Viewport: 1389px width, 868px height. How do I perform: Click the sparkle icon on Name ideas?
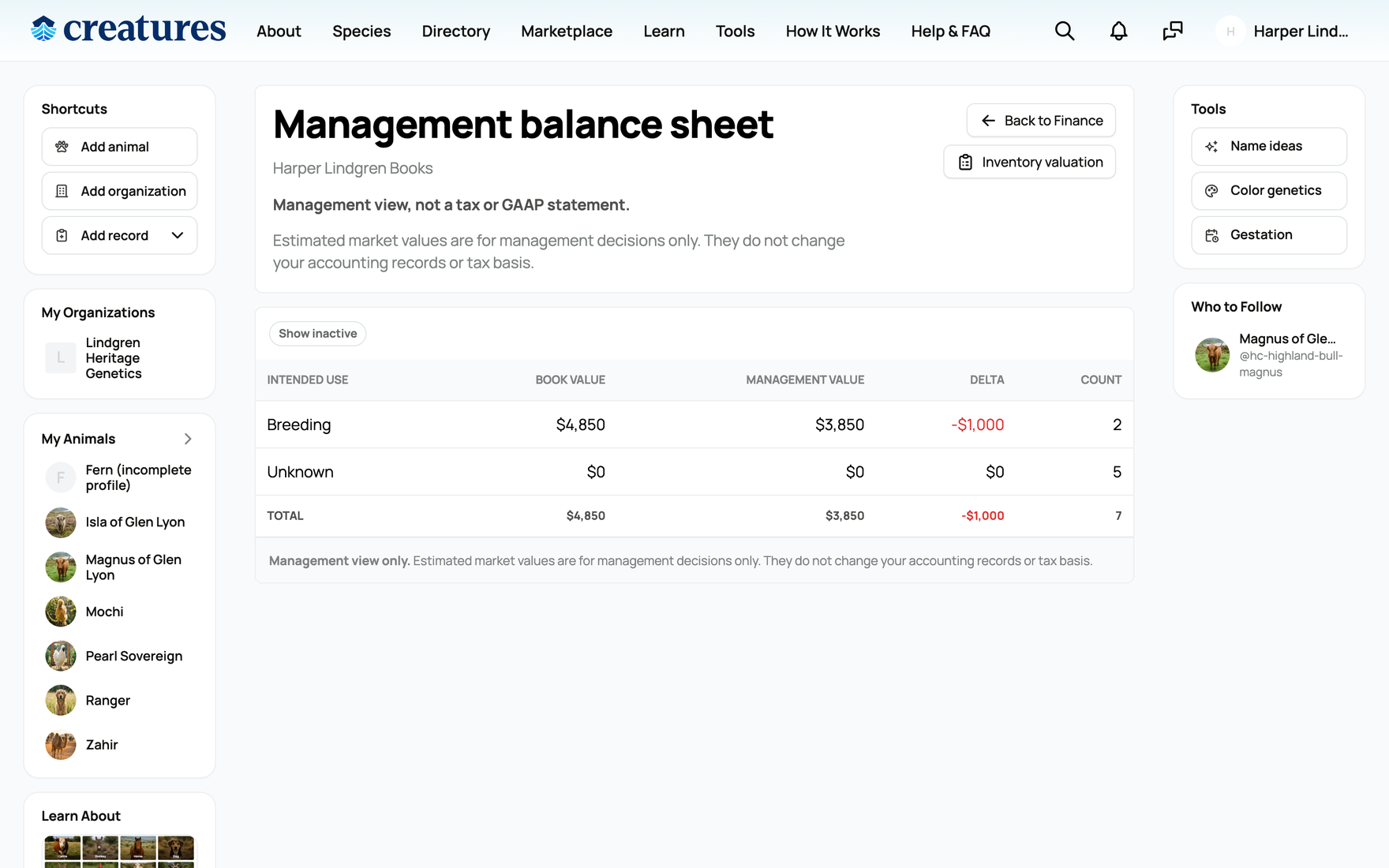point(1211,147)
